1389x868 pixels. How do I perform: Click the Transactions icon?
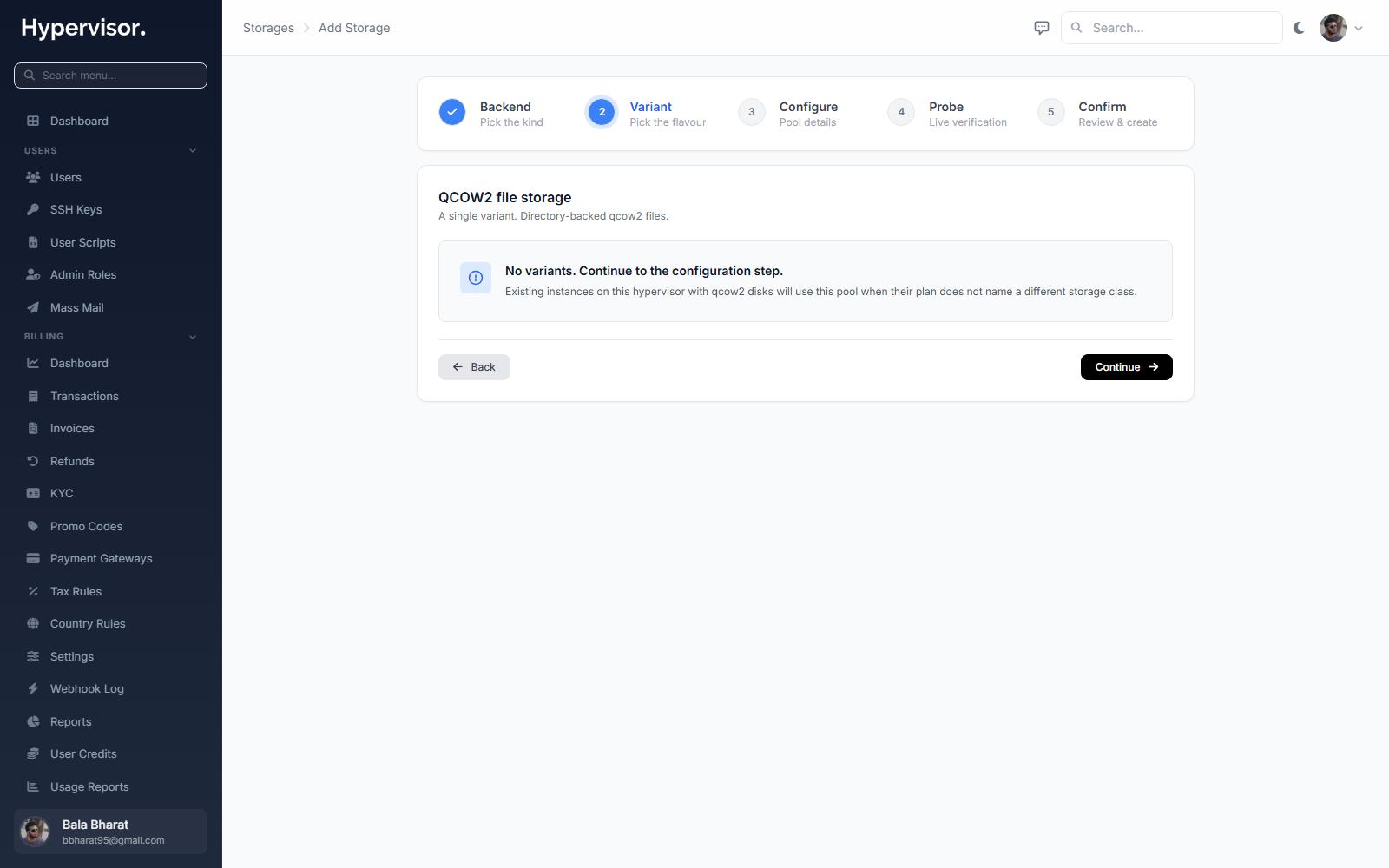(33, 396)
